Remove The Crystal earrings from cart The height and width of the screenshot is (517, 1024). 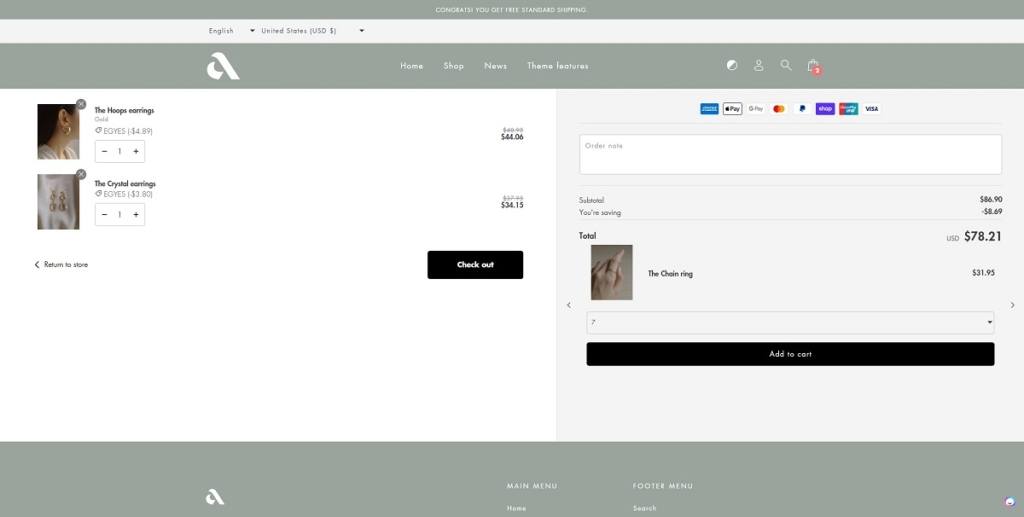(81, 174)
